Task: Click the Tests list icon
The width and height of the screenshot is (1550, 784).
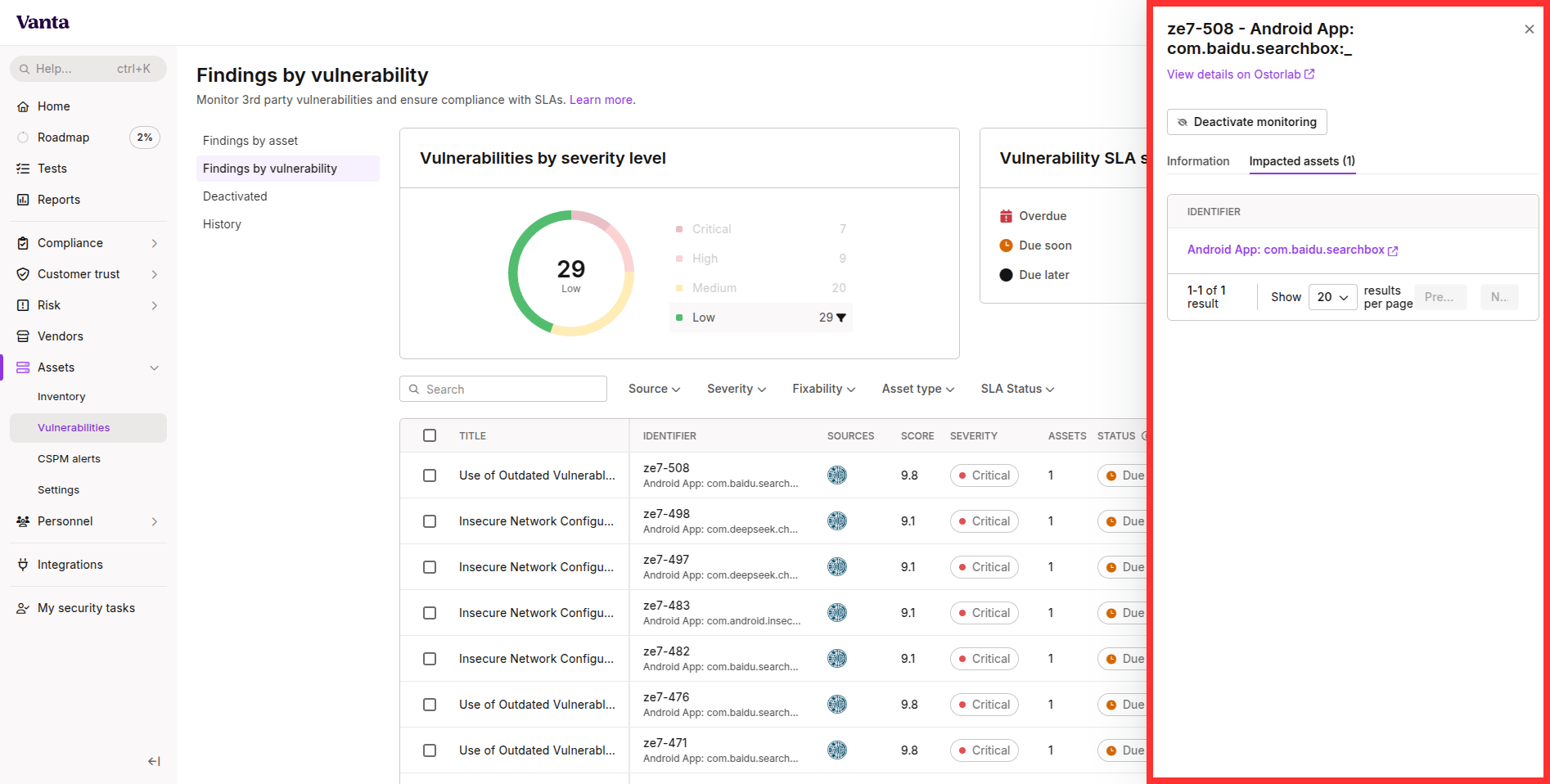Action: (23, 169)
